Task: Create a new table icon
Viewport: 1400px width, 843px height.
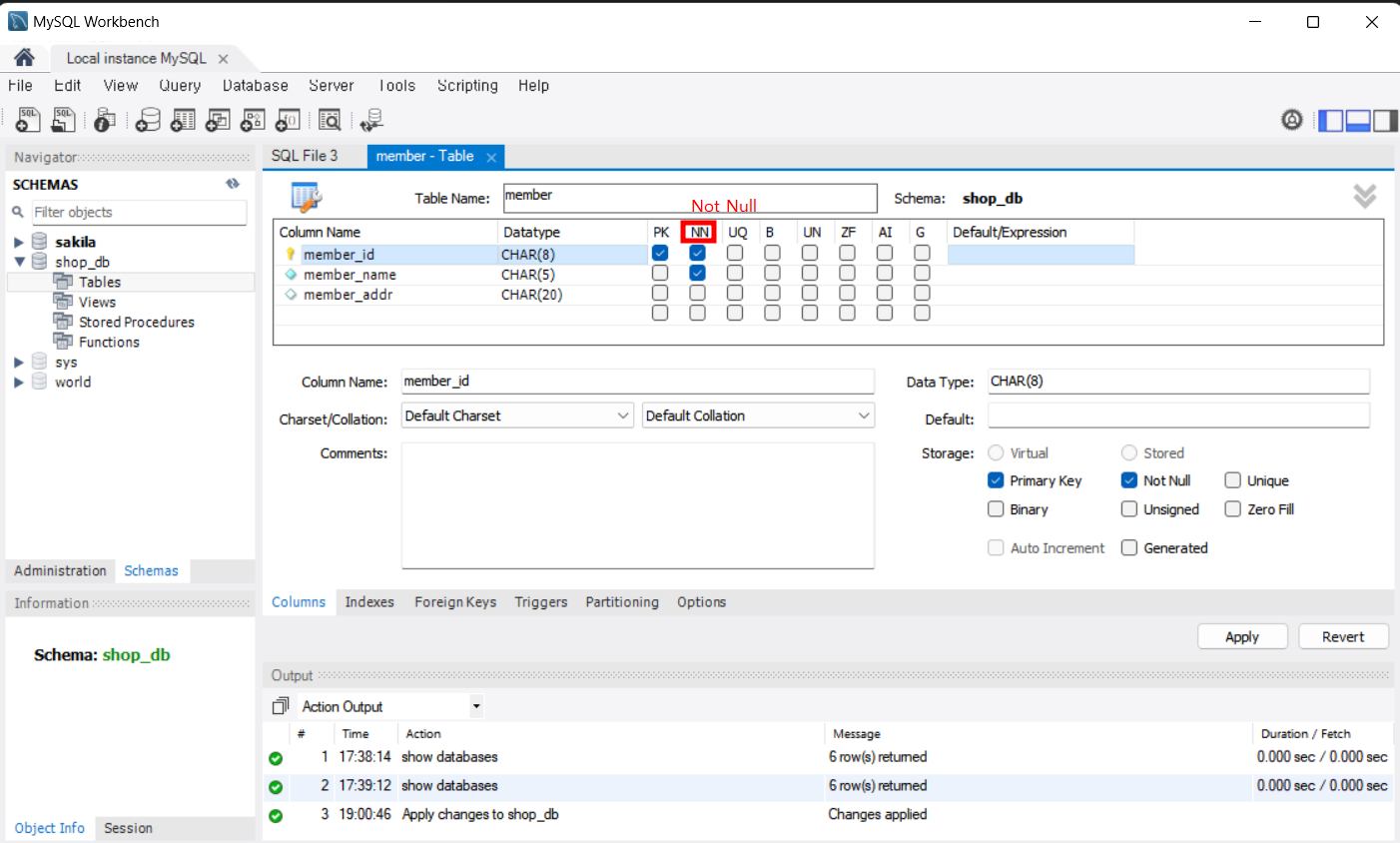Action: coord(183,120)
